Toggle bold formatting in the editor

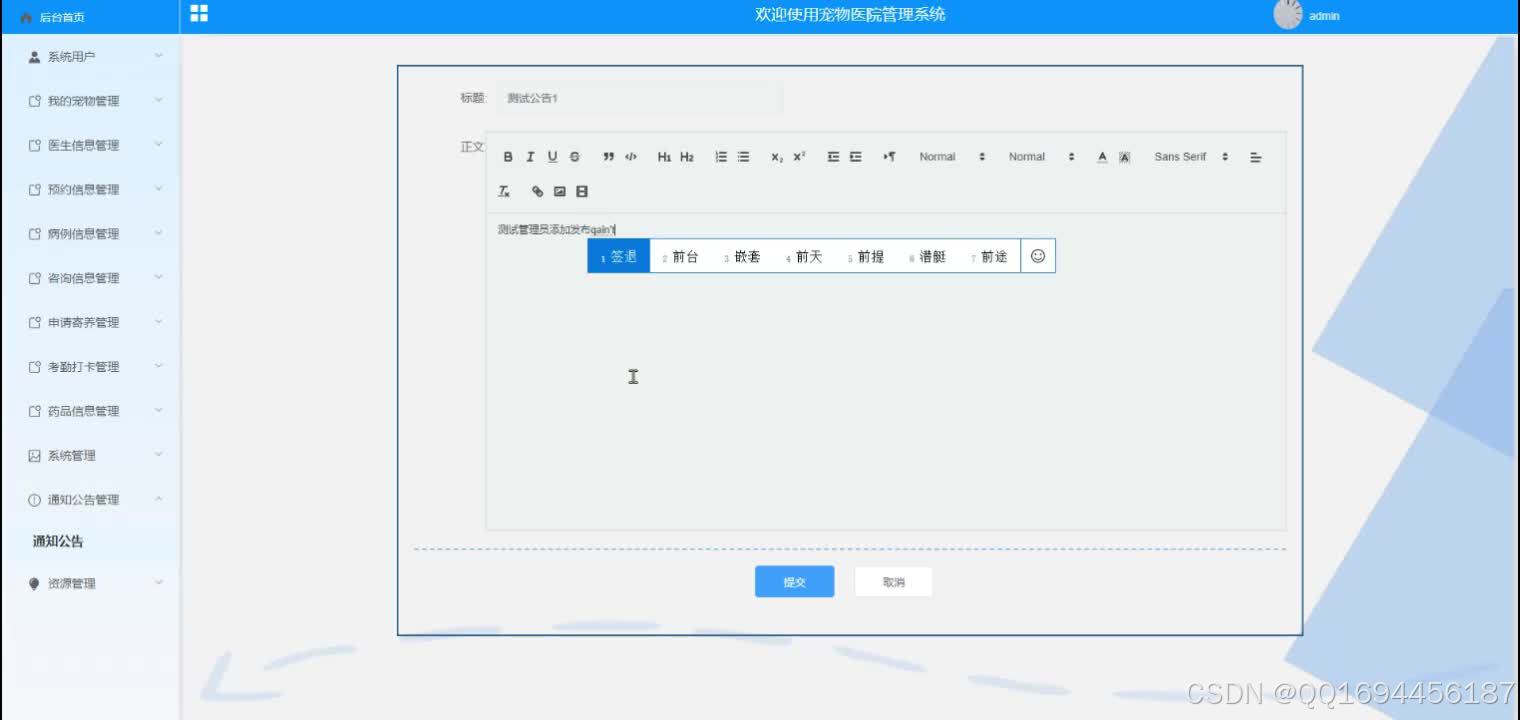508,157
